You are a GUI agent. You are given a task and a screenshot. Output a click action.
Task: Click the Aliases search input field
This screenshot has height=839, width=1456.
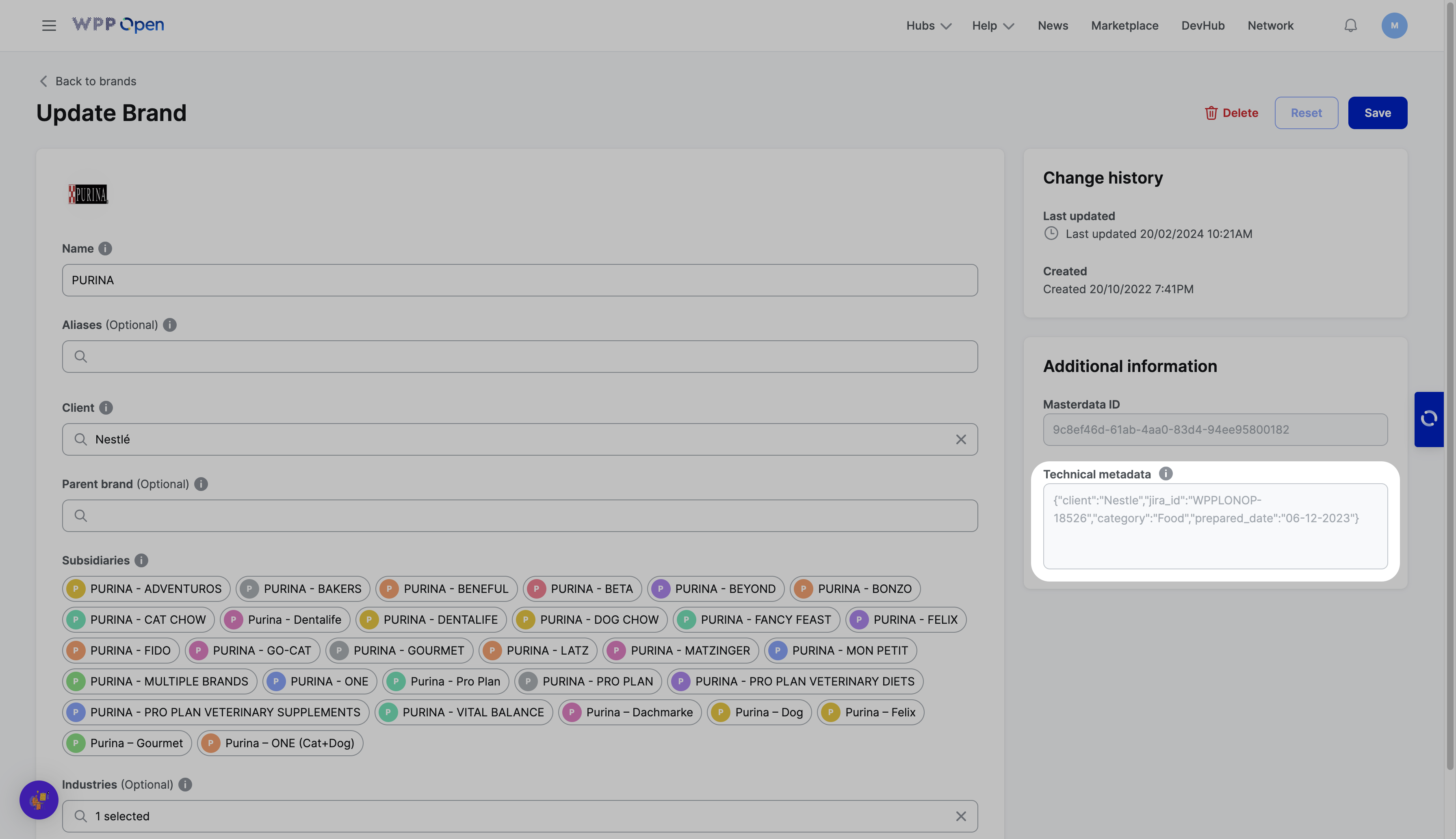[x=519, y=357]
